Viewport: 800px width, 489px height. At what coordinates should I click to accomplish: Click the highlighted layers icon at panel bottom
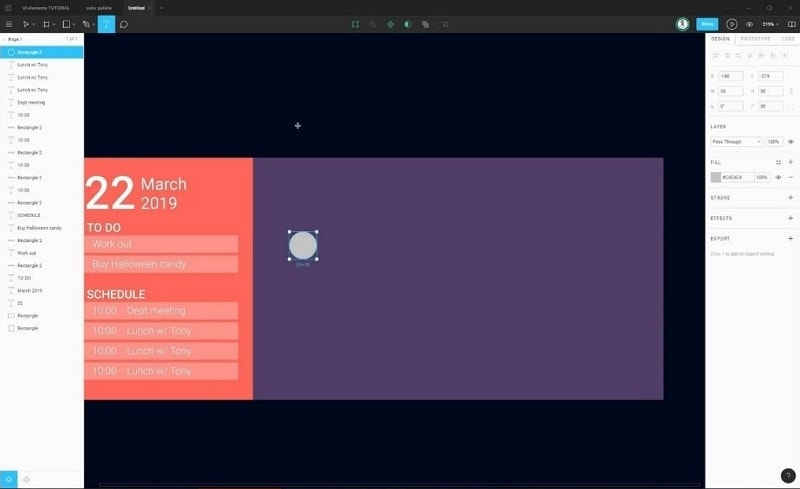[x=9, y=479]
